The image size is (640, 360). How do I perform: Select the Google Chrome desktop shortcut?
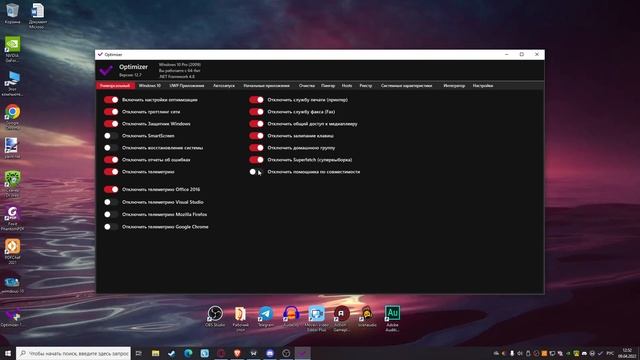[x=12, y=117]
